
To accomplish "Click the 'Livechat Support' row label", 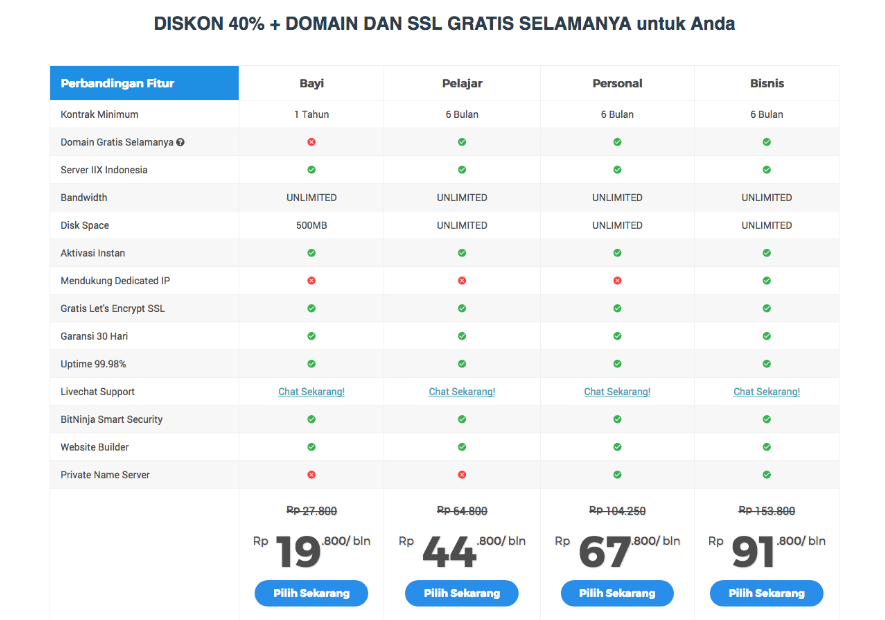I will (97, 391).
